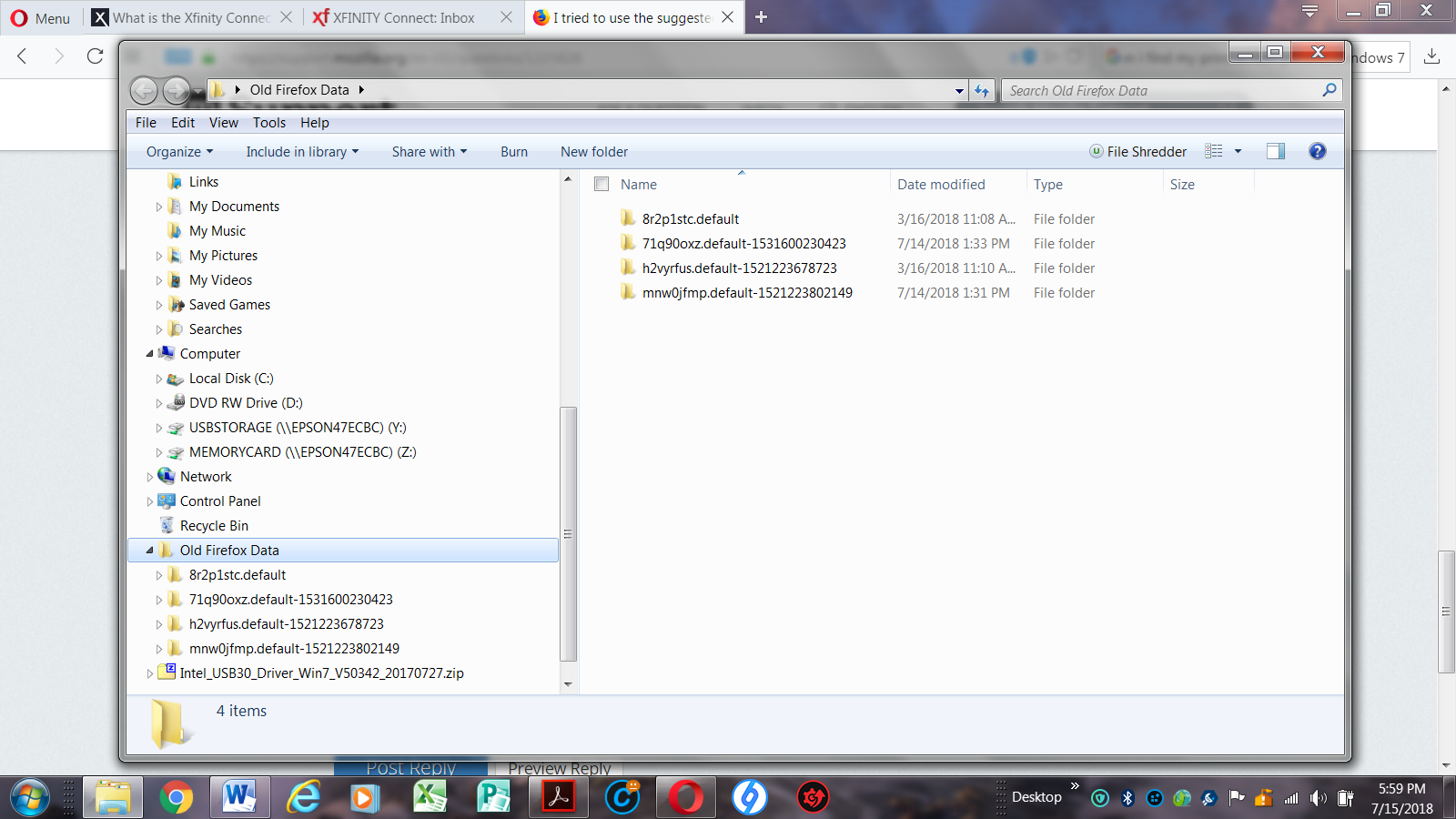Click the network signal tray icon
This screenshot has width=1456, height=819.
[x=1290, y=798]
